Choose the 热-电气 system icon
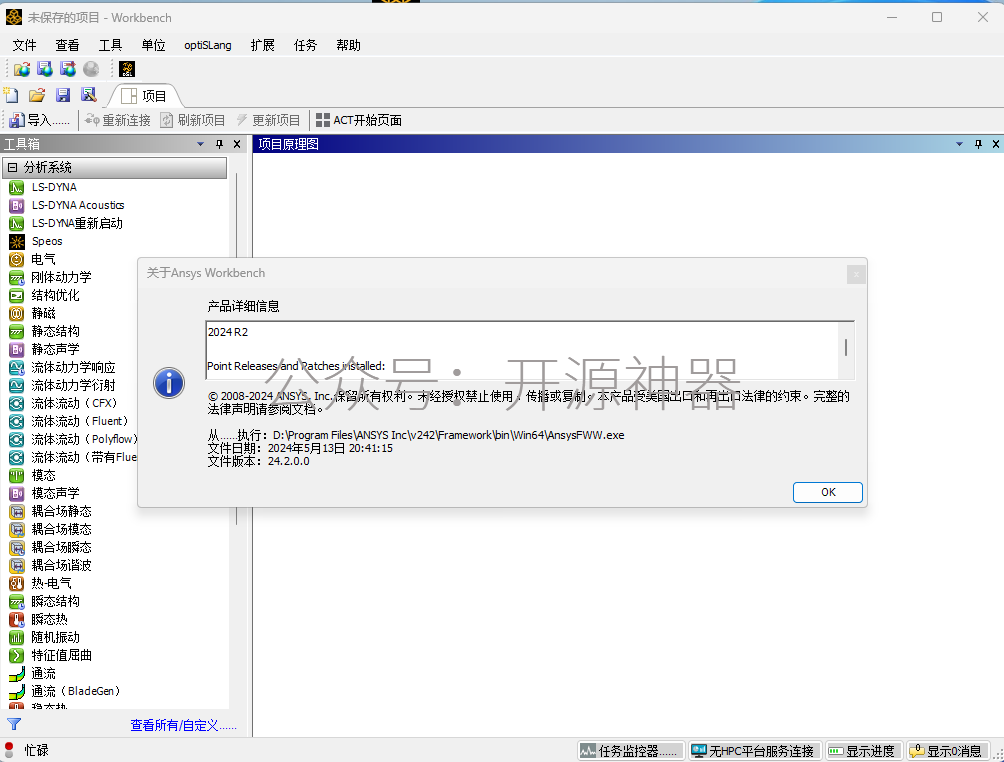Screen dimensions: 1004x762 17,583
